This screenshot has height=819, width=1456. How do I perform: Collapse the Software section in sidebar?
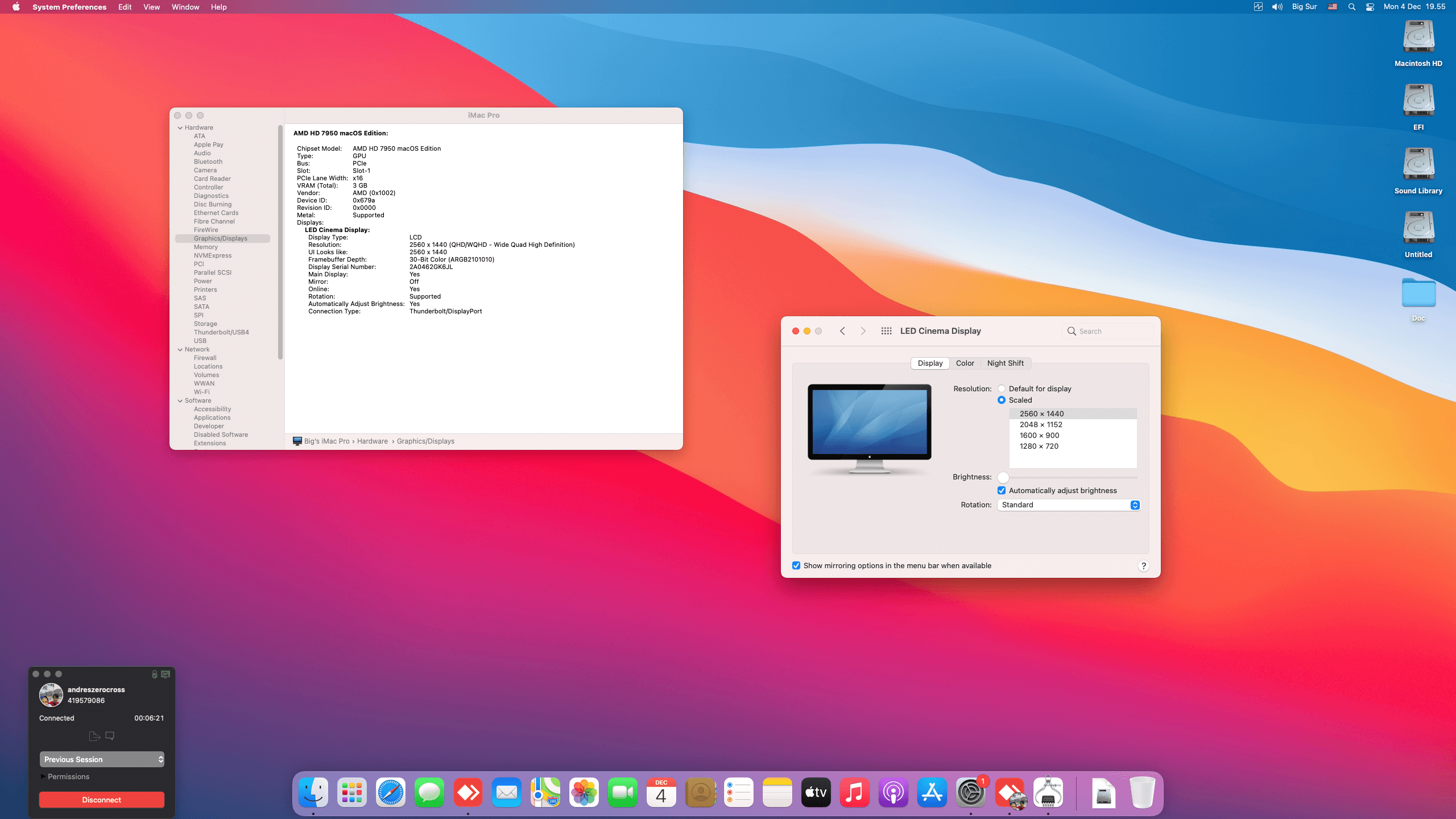[180, 401]
